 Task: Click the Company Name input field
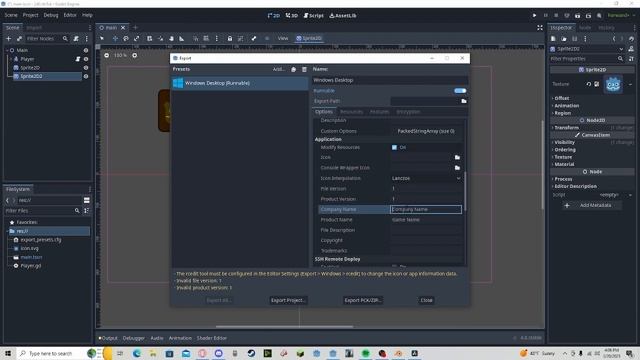(426, 209)
